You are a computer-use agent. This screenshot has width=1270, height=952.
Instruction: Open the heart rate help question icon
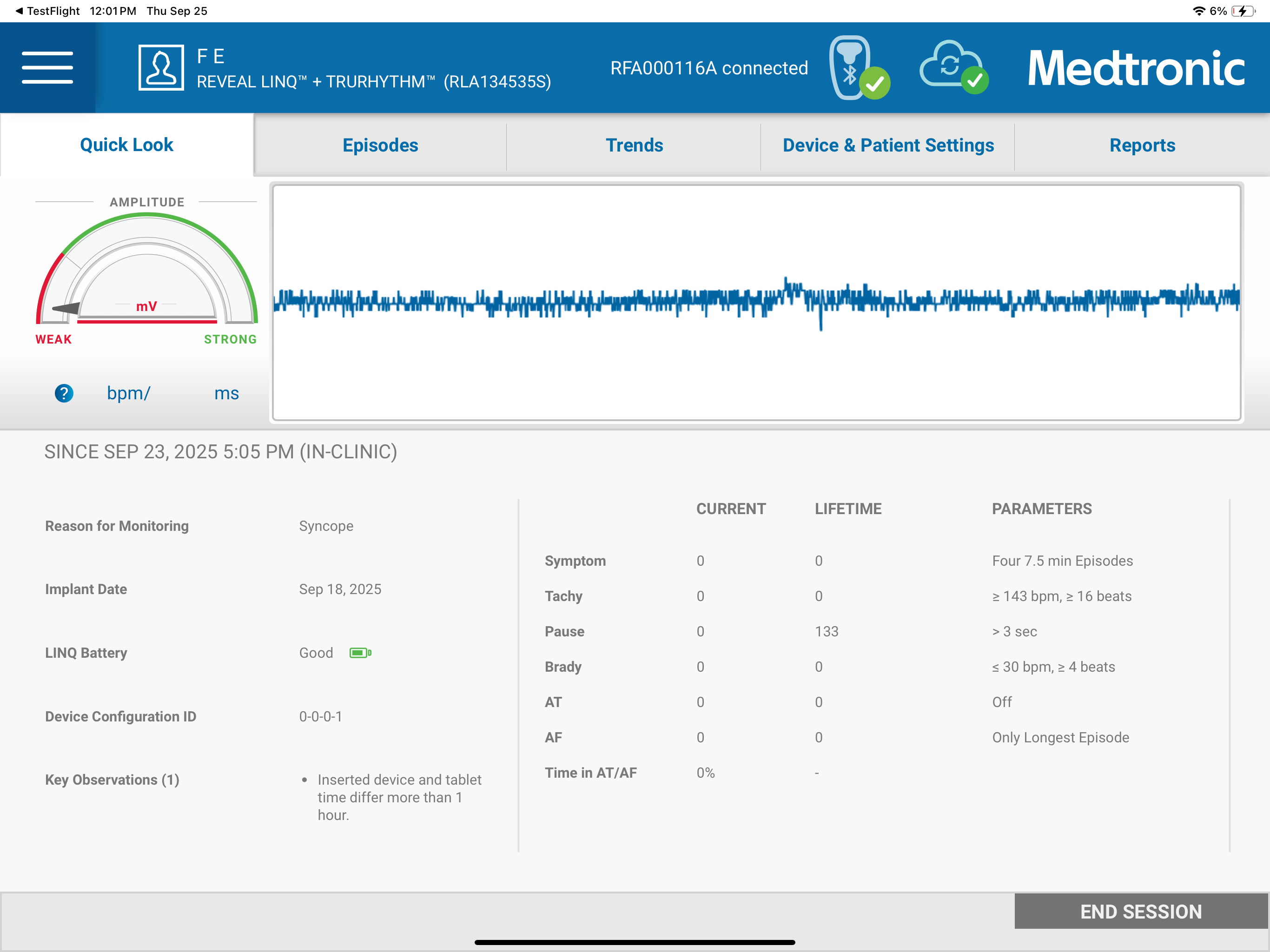(x=64, y=393)
